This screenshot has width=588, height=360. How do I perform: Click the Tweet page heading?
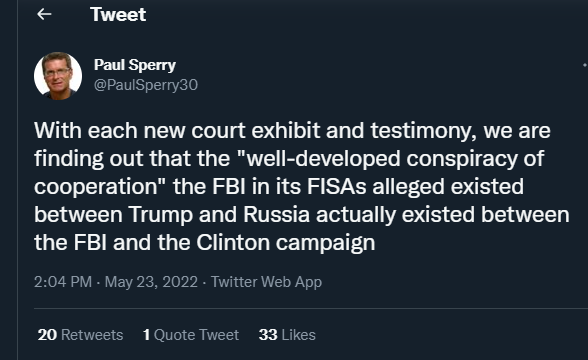point(118,15)
